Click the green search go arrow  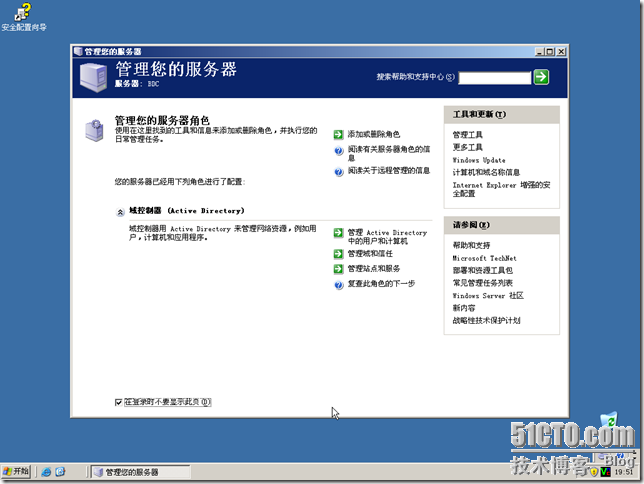coord(541,77)
